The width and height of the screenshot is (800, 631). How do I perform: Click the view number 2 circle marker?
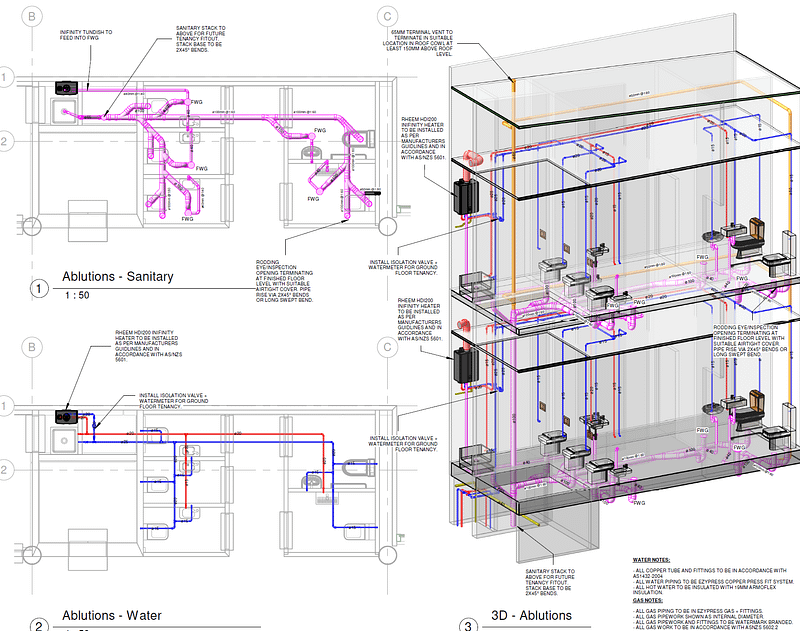39,624
